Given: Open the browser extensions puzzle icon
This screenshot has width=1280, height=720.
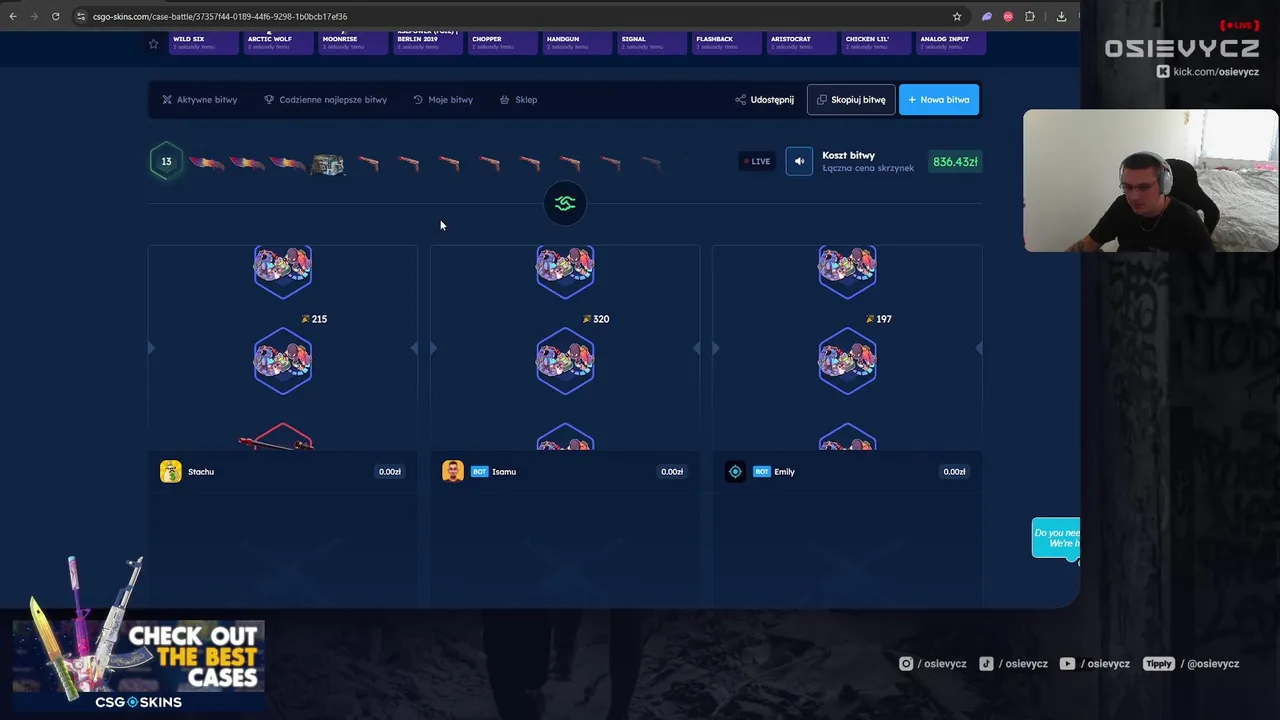Looking at the screenshot, I should pos(1030,16).
